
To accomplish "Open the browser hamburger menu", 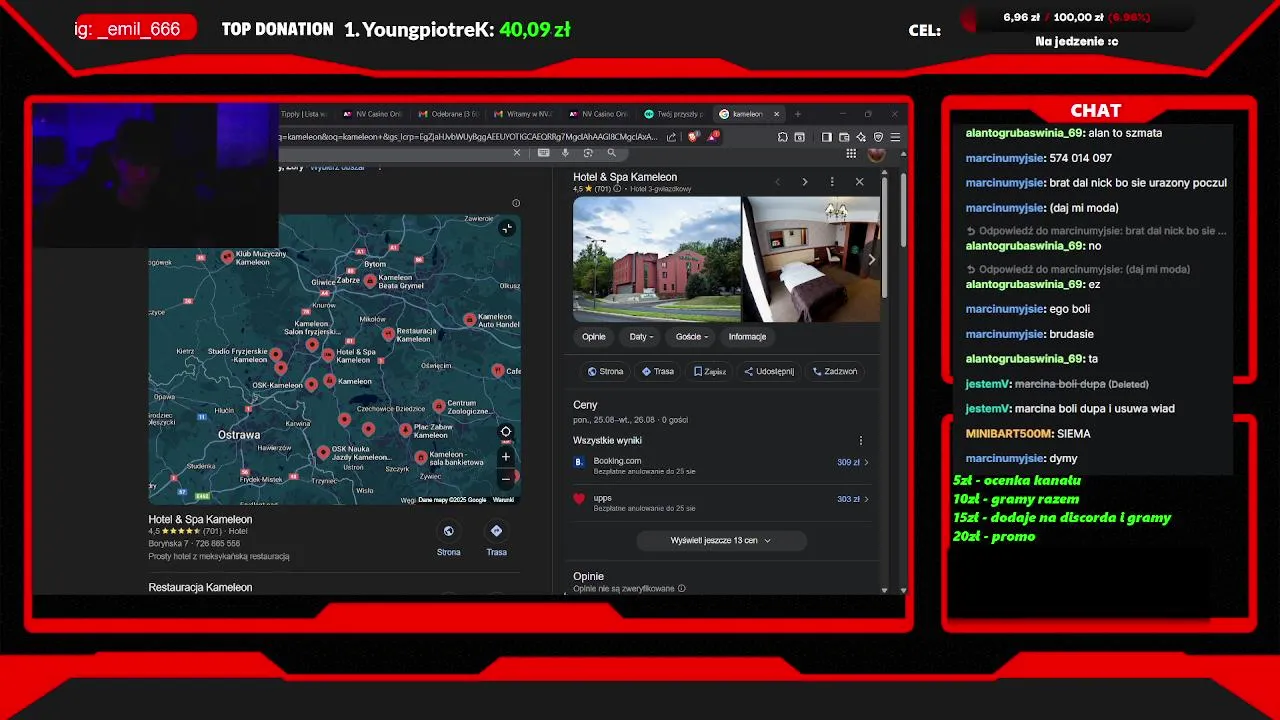I will coord(895,137).
